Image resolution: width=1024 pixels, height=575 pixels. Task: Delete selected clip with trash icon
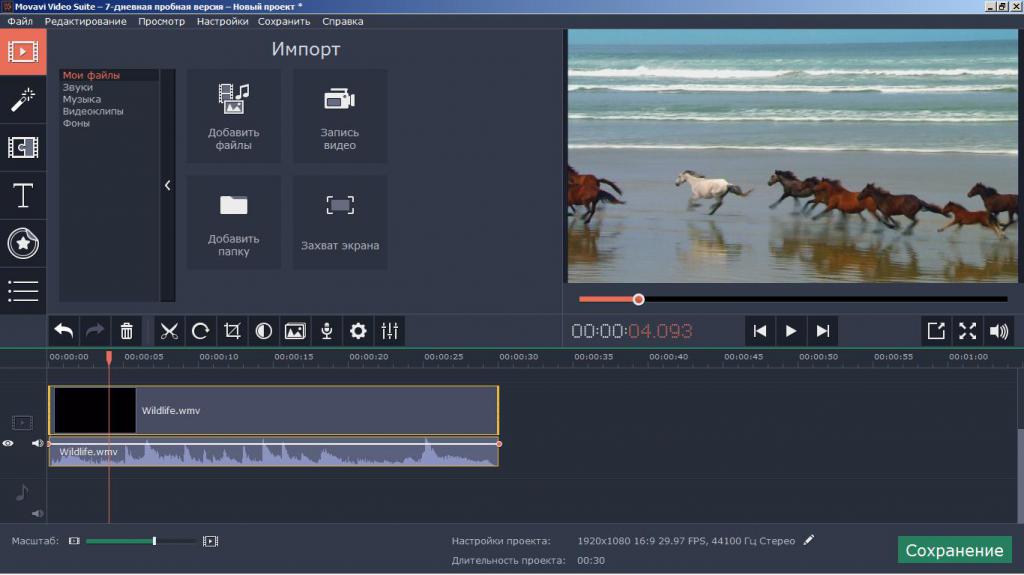point(127,331)
